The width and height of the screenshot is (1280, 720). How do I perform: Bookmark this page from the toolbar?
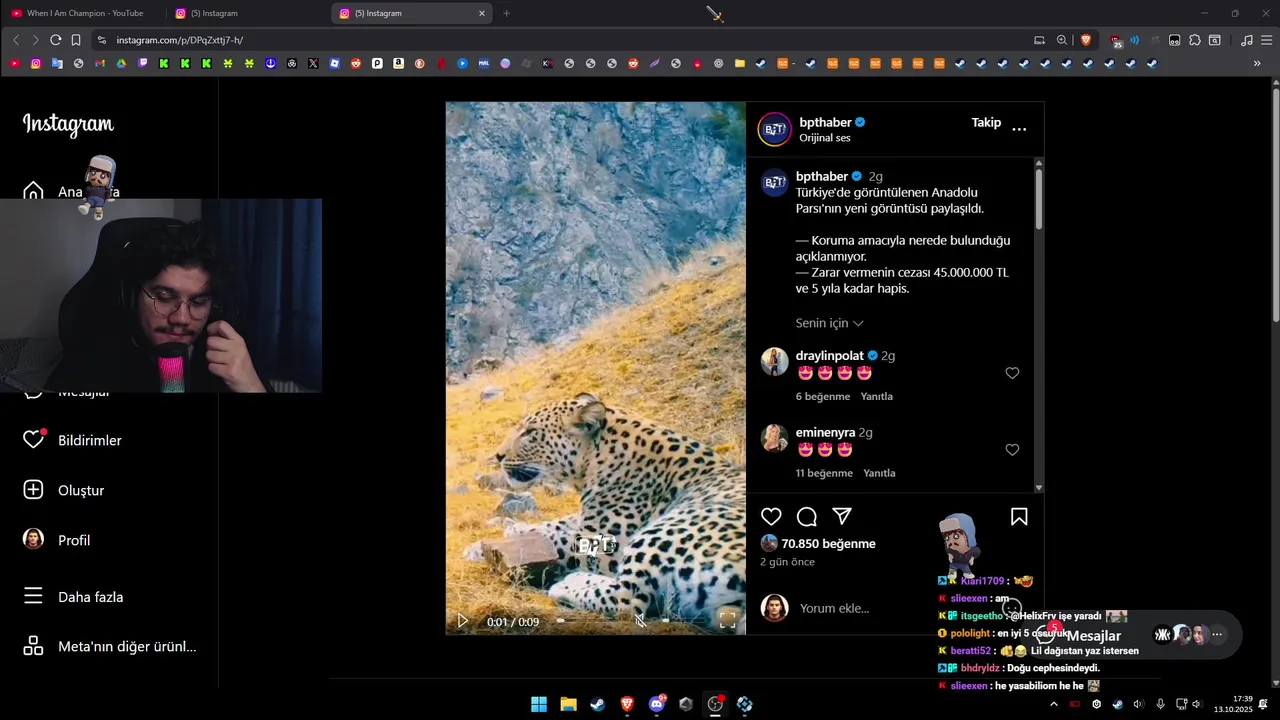tap(76, 40)
